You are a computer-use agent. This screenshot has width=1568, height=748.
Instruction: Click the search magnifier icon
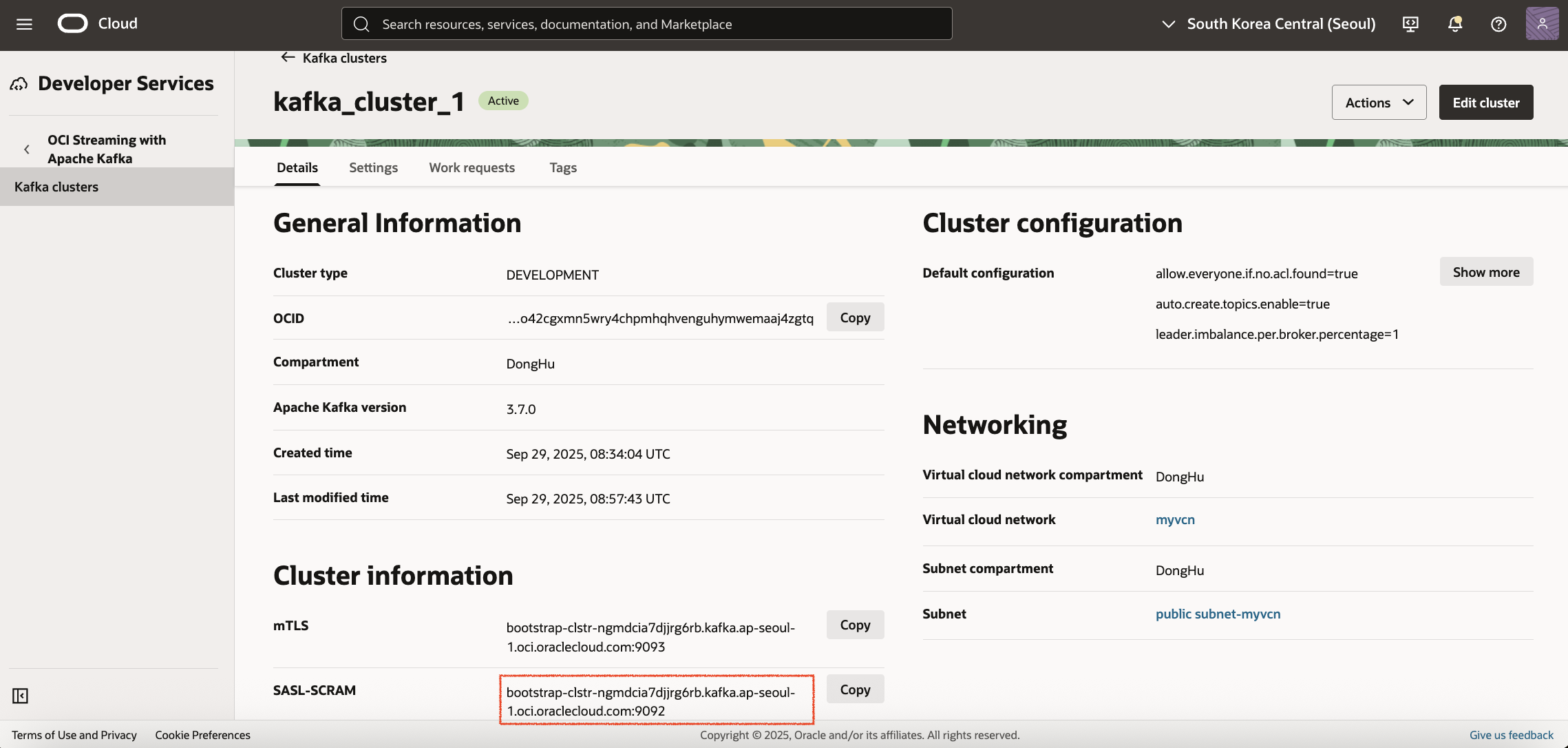coord(361,24)
